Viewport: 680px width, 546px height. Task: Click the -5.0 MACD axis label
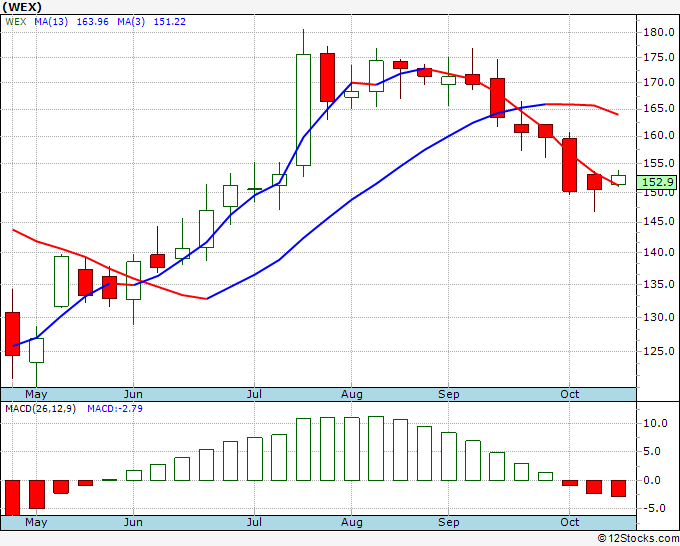655,508
